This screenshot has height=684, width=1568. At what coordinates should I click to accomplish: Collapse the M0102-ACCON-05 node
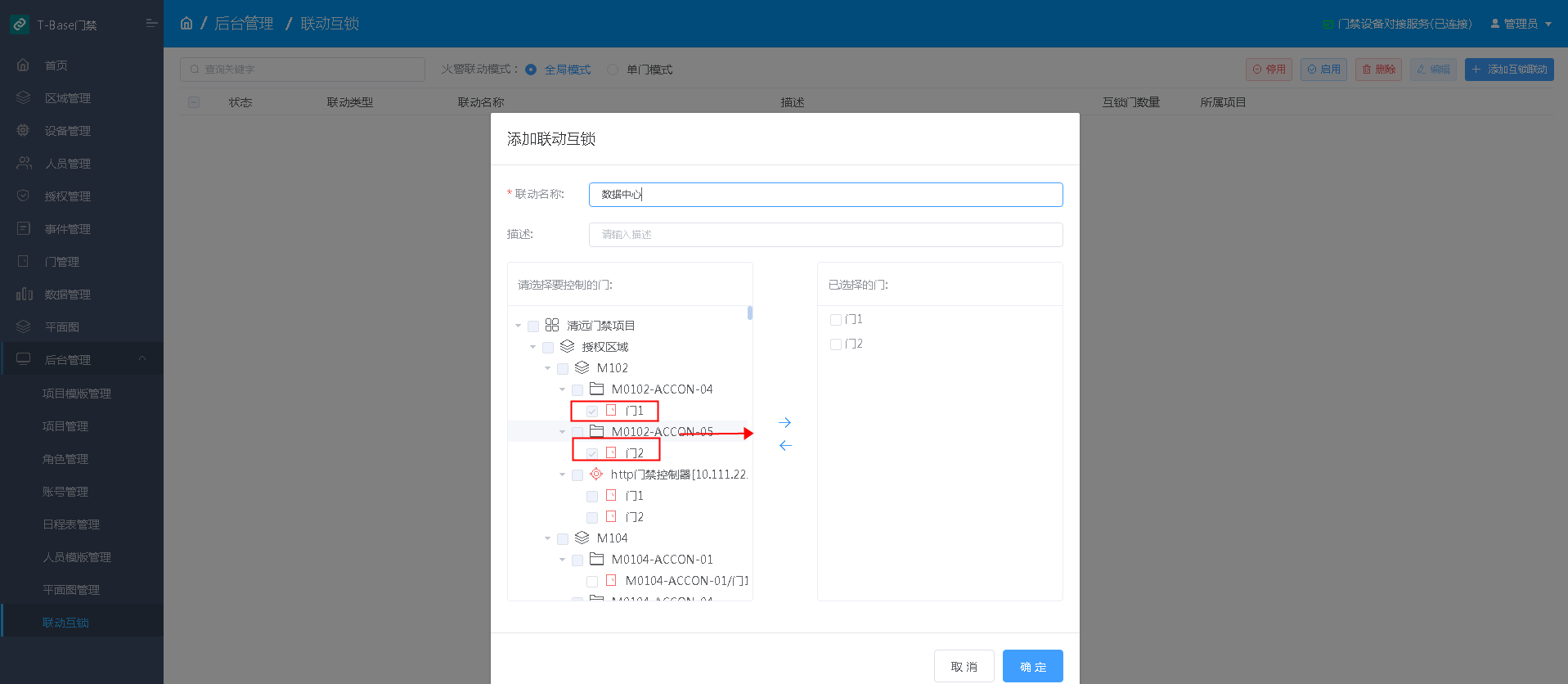click(x=562, y=432)
